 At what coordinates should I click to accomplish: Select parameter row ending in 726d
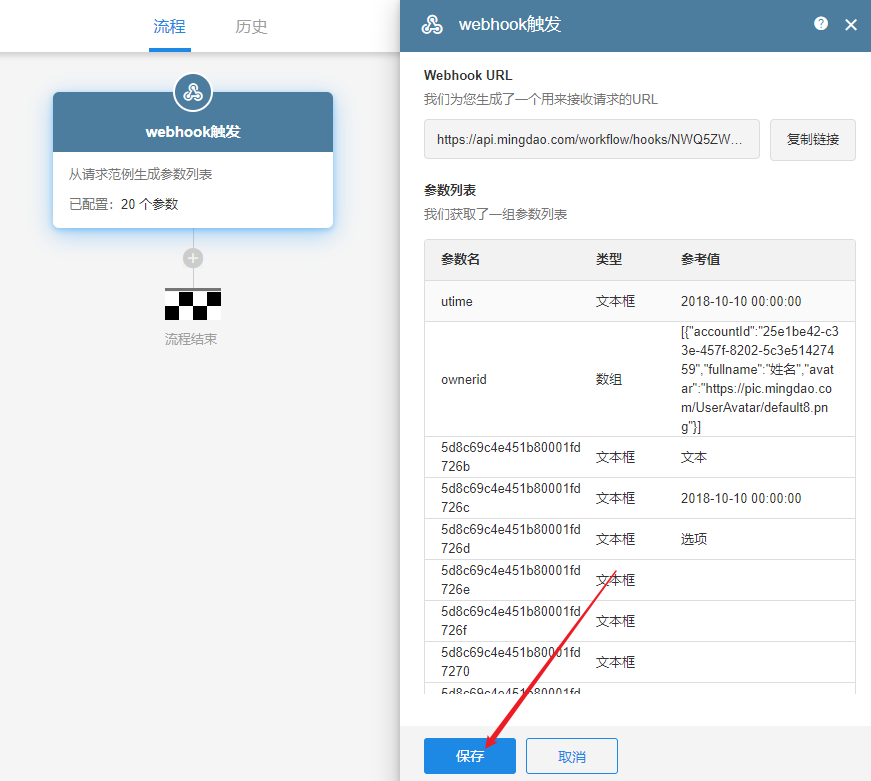pos(639,539)
